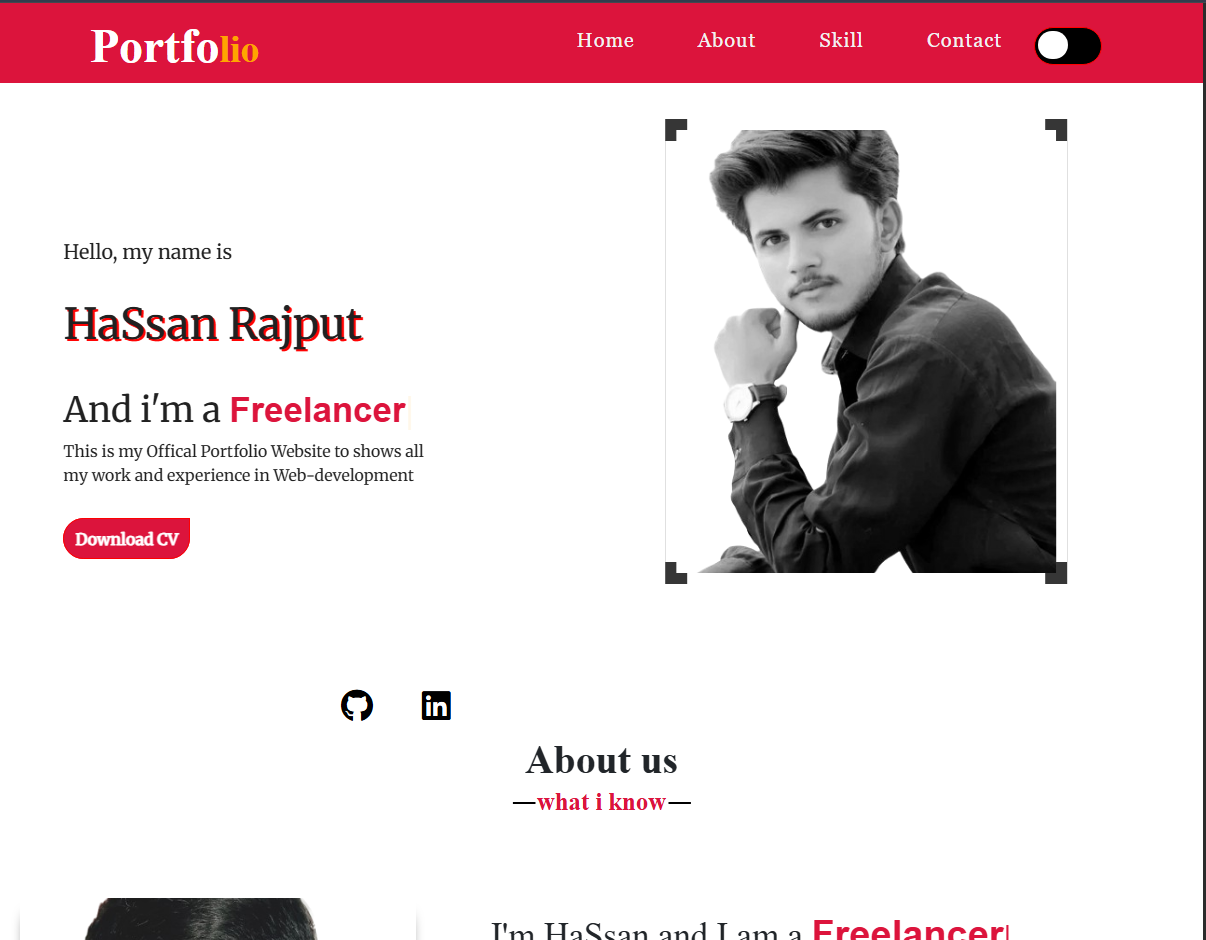The height and width of the screenshot is (940, 1206).
Task: Open the GitHub profile icon
Action: tap(357, 706)
